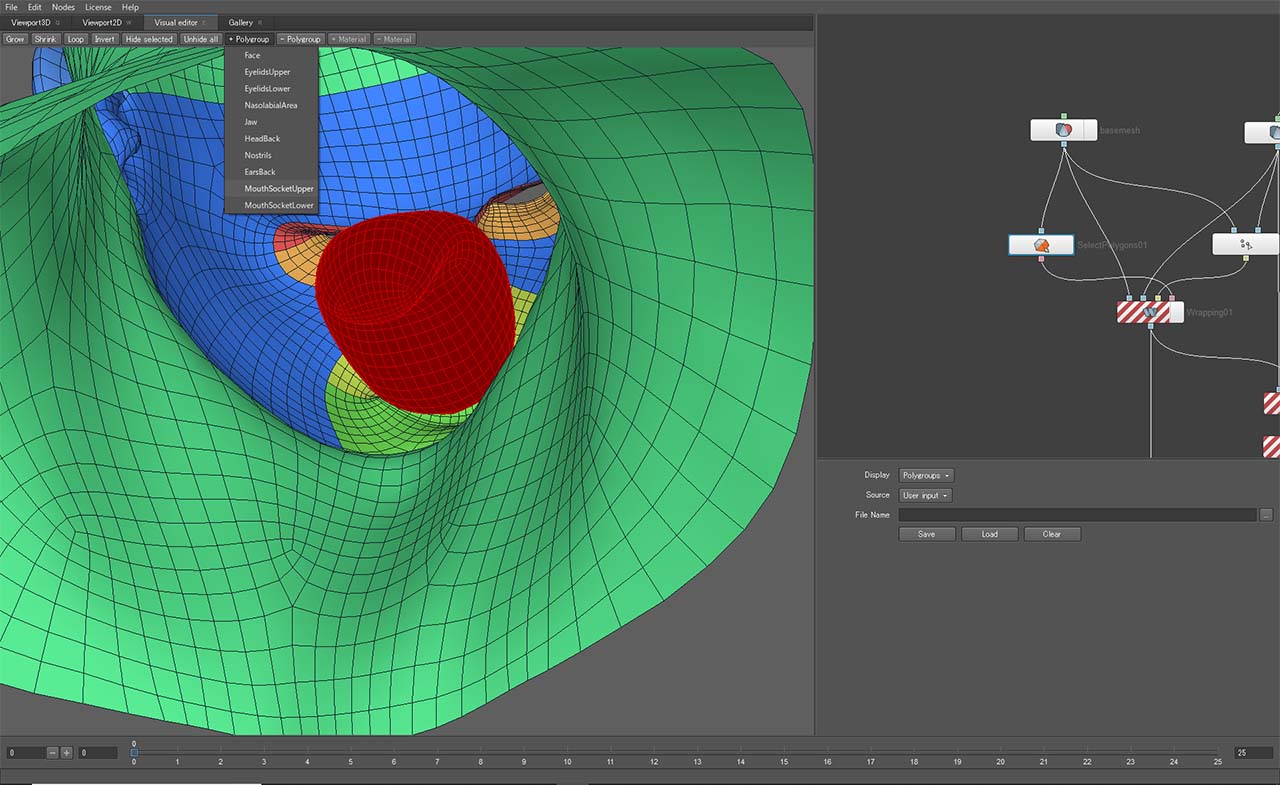Click frame 10 on the timeline
Viewport: 1280px width, 785px height.
coord(567,753)
